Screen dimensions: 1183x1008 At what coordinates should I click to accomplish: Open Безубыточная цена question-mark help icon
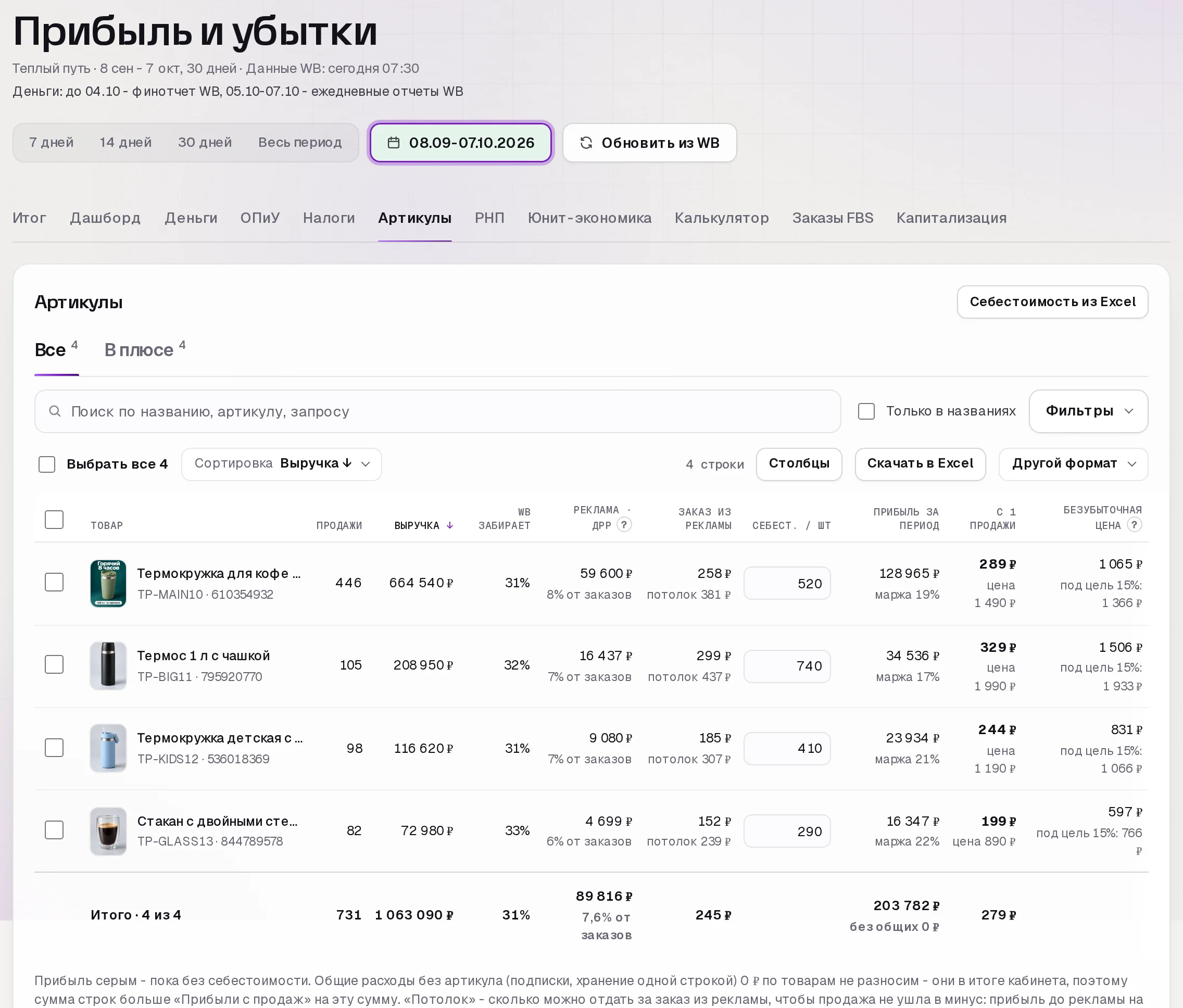[1135, 524]
